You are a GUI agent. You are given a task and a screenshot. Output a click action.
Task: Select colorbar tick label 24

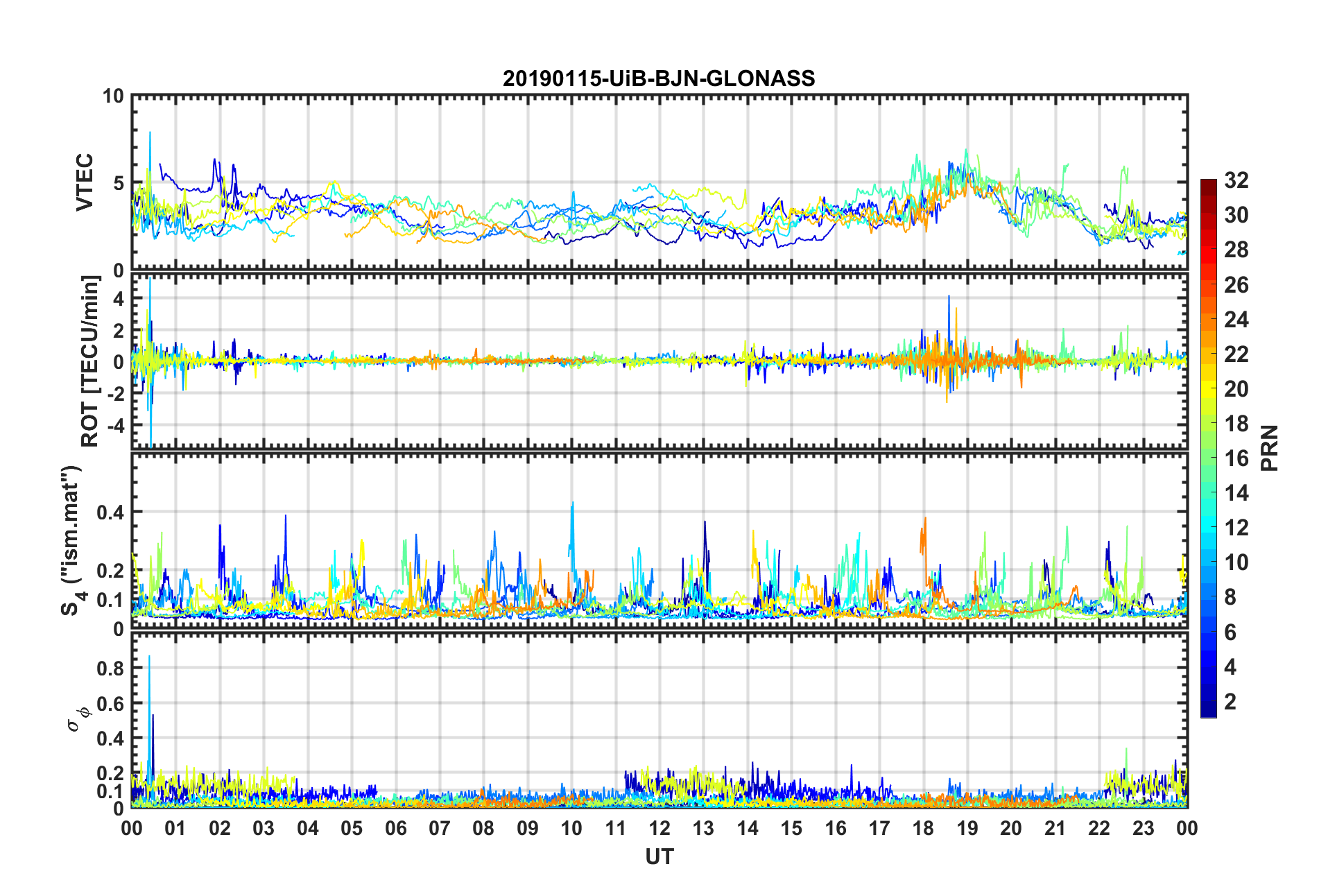[1236, 319]
